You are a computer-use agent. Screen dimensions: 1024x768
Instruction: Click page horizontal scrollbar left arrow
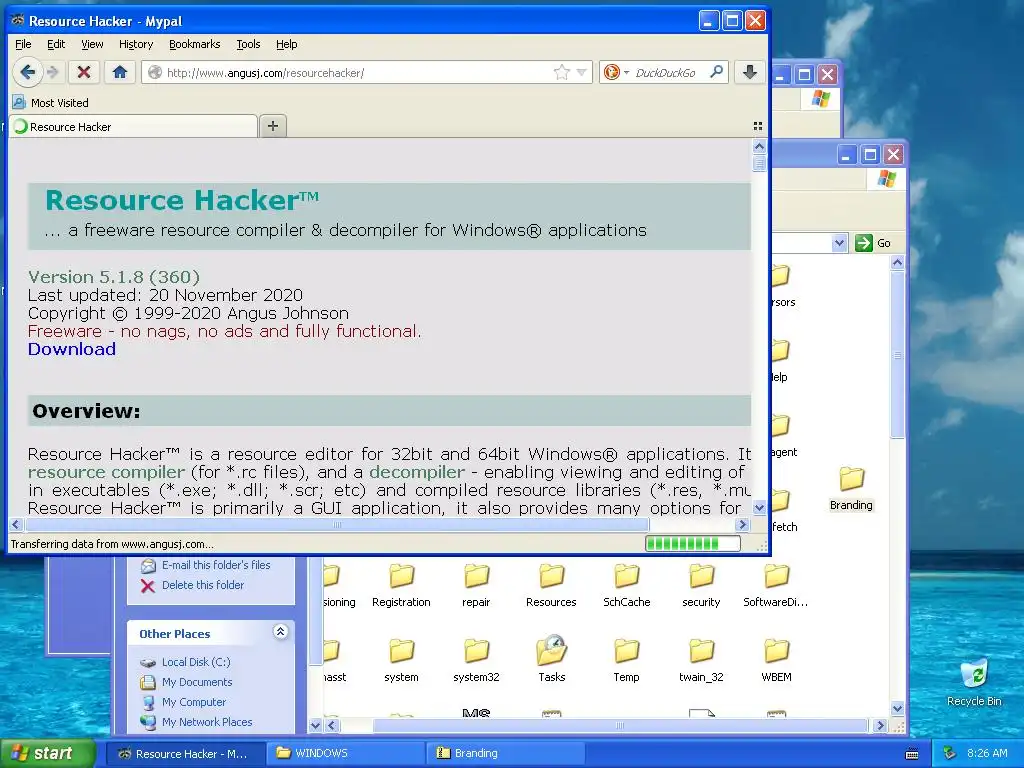tap(16, 524)
